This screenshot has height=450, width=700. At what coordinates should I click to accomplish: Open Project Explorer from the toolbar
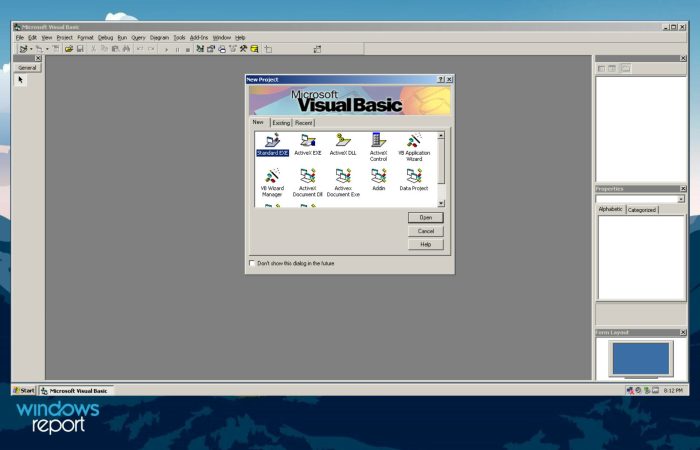click(200, 49)
